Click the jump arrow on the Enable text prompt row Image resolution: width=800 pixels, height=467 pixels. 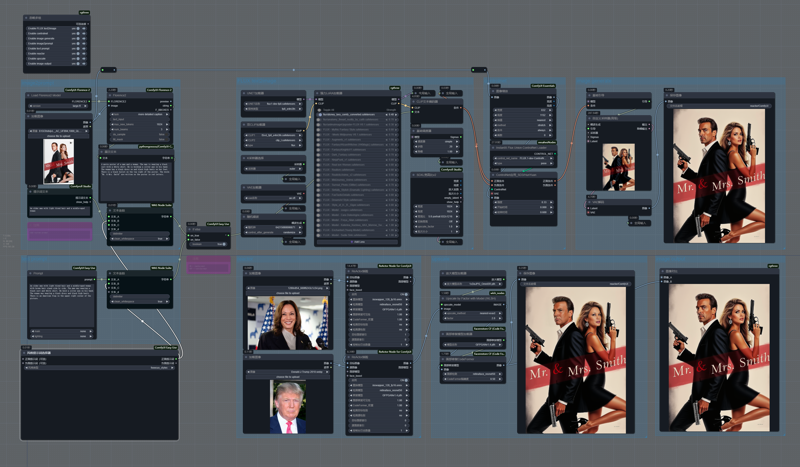(84, 48)
